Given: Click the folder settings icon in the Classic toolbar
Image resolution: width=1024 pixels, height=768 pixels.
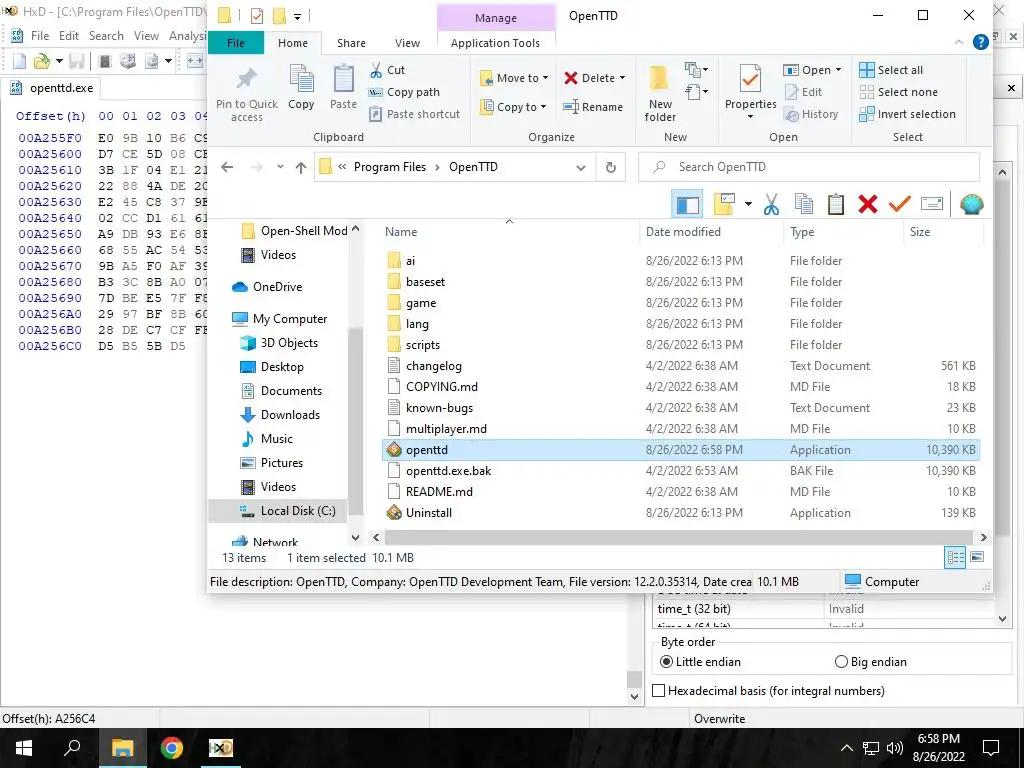Looking at the screenshot, I should 724,204.
